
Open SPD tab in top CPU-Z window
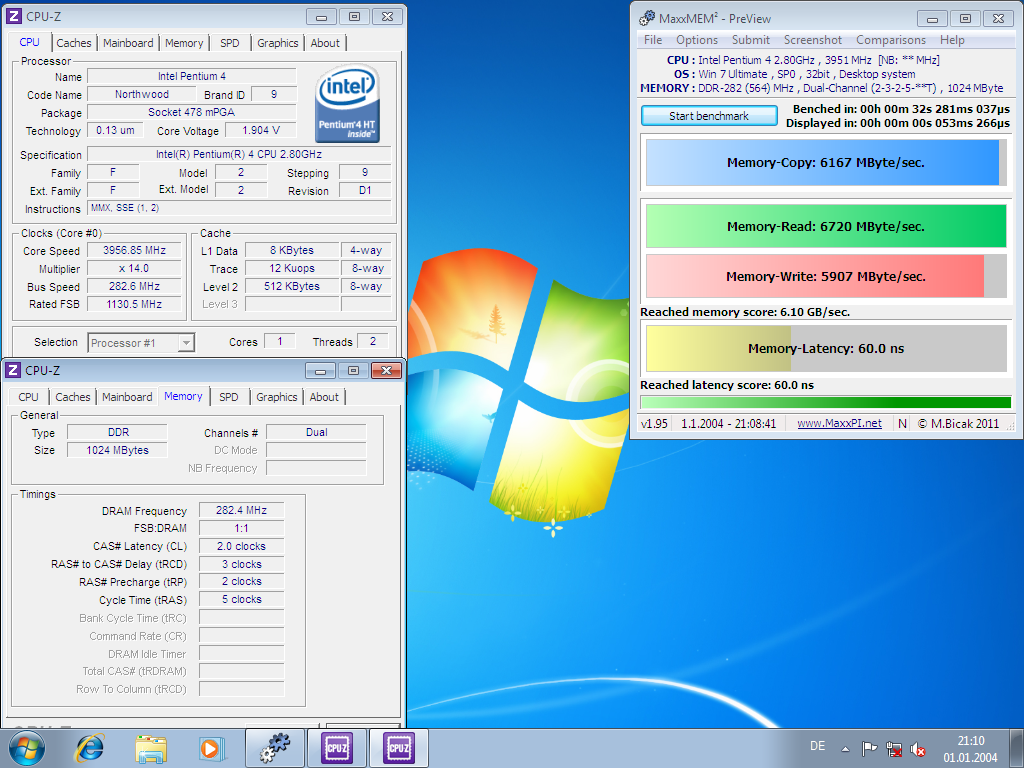pos(229,43)
